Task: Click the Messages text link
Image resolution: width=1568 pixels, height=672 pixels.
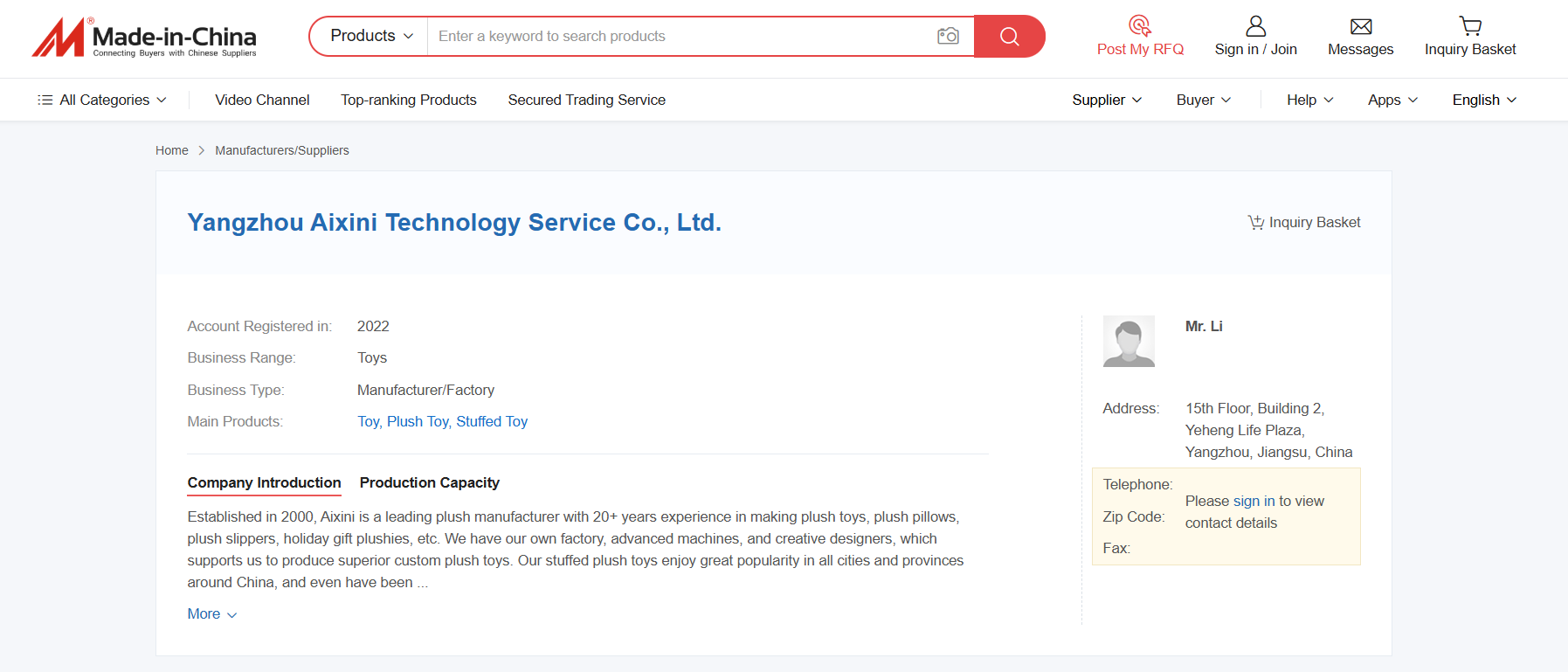Action: point(1361,49)
